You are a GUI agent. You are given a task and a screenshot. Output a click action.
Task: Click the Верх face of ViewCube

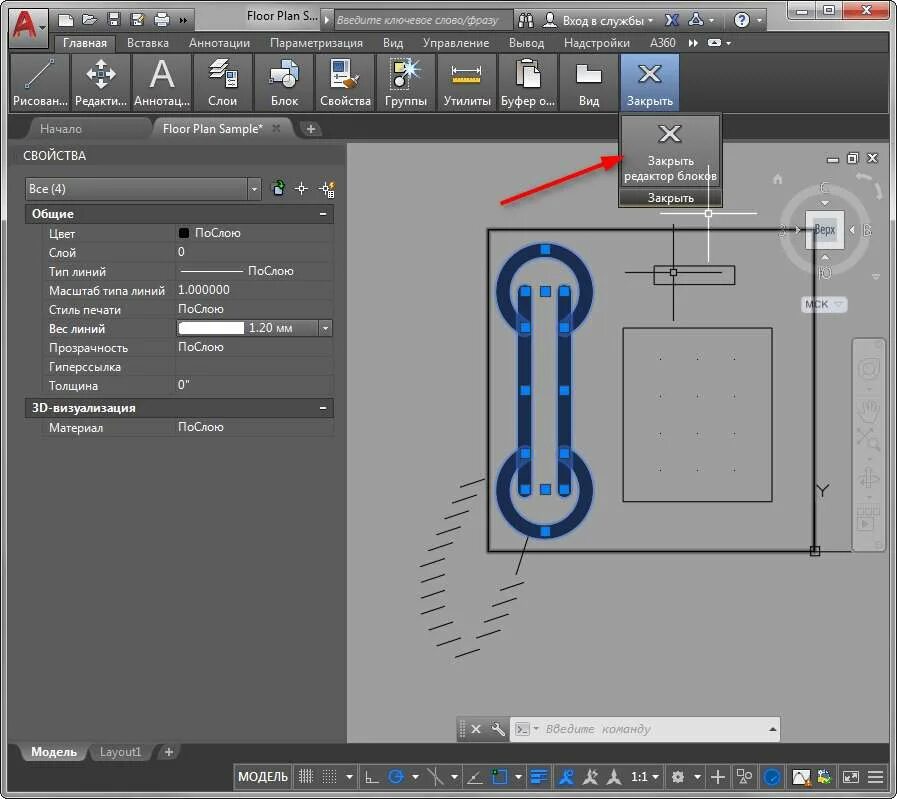pos(824,229)
